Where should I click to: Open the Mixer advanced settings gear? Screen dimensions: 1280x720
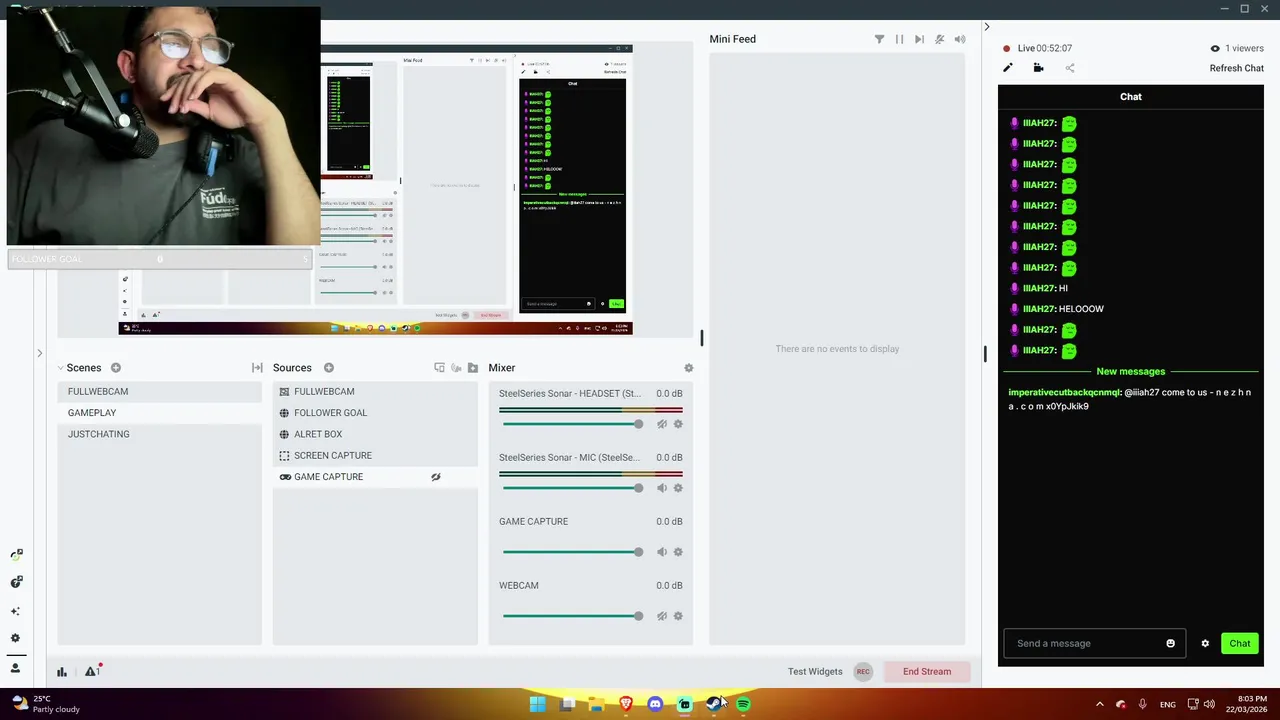pos(688,368)
